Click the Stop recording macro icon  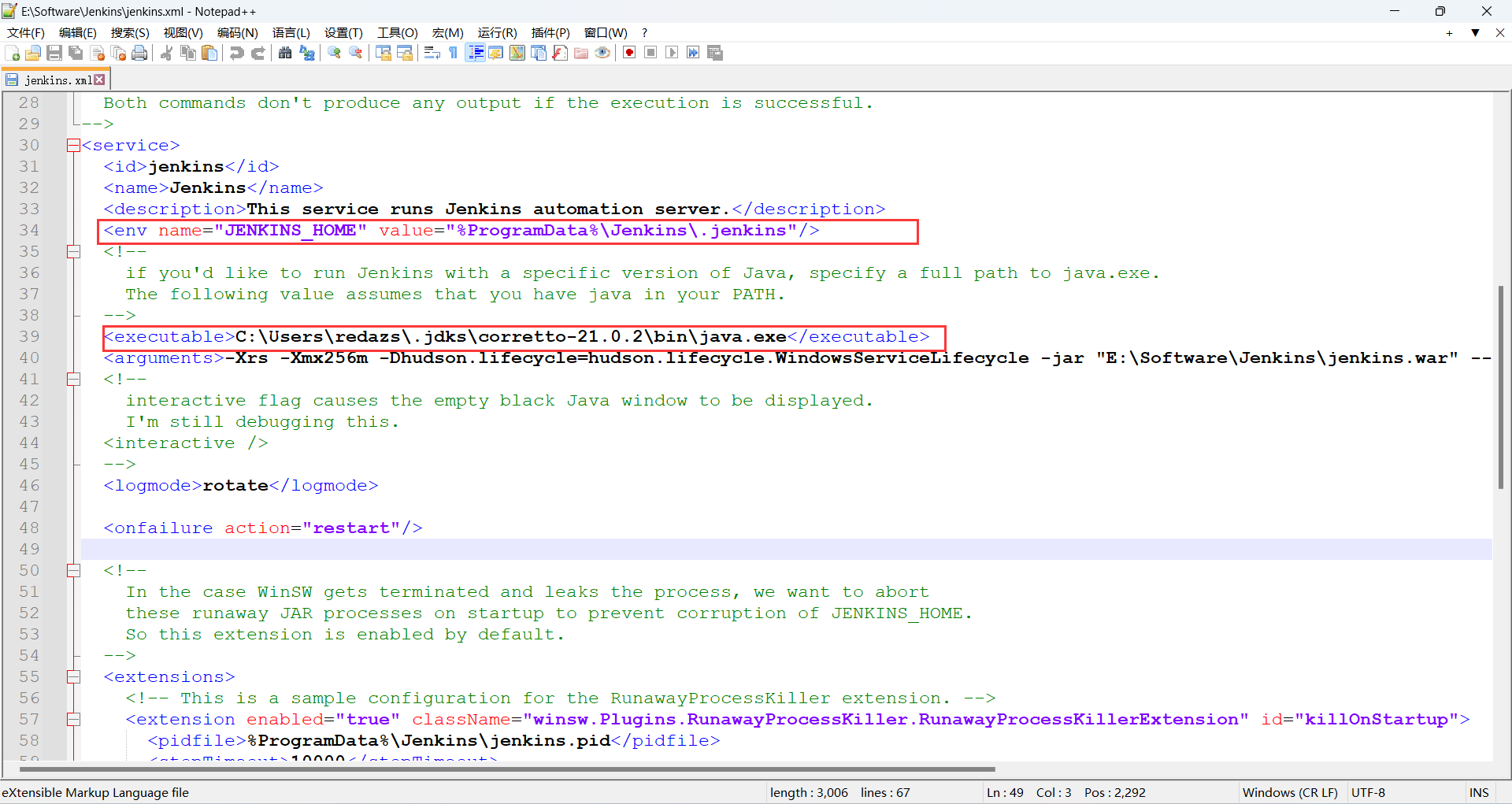click(x=650, y=53)
